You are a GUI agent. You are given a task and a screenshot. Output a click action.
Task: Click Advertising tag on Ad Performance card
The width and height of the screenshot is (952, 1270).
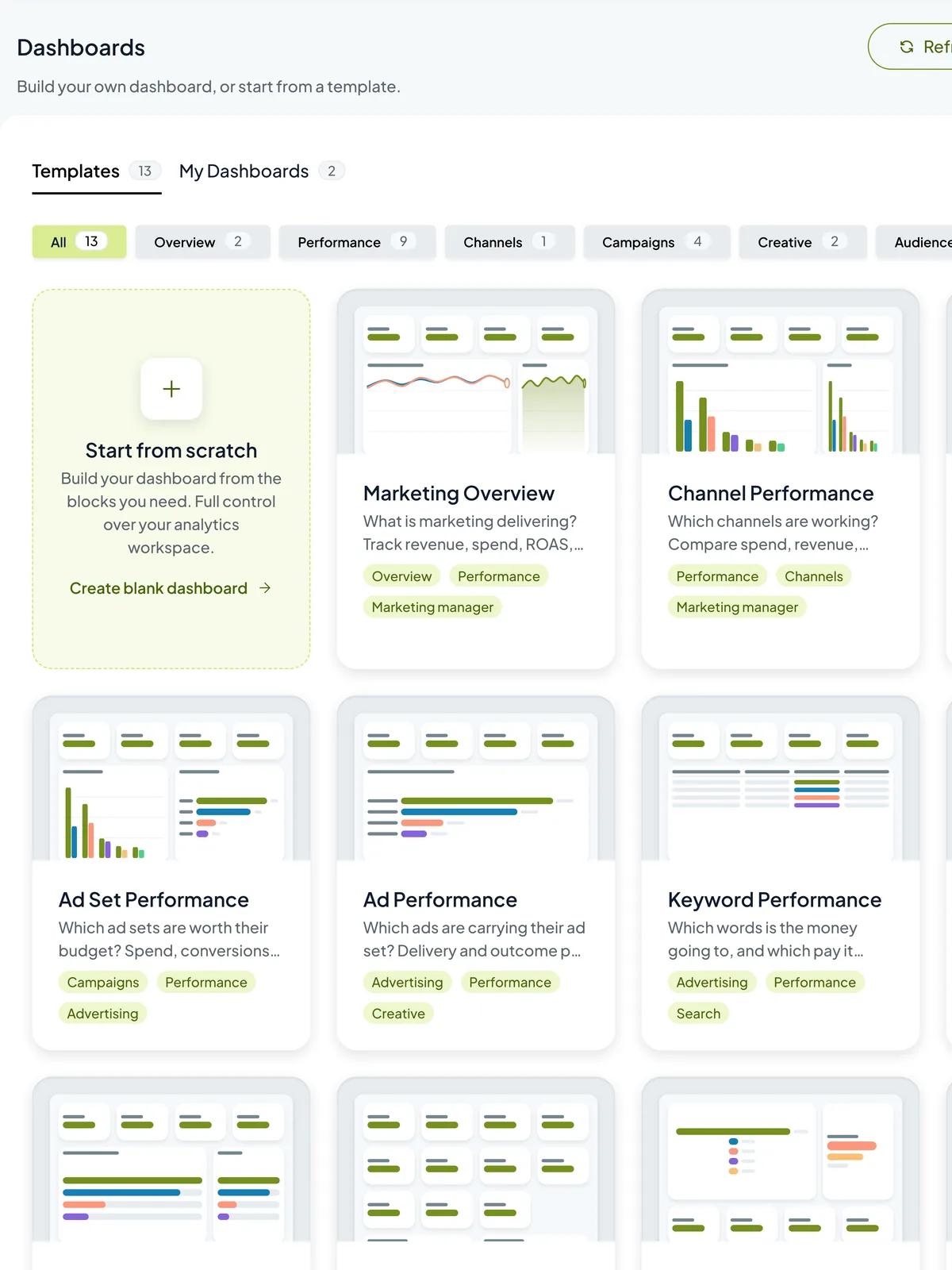point(408,983)
